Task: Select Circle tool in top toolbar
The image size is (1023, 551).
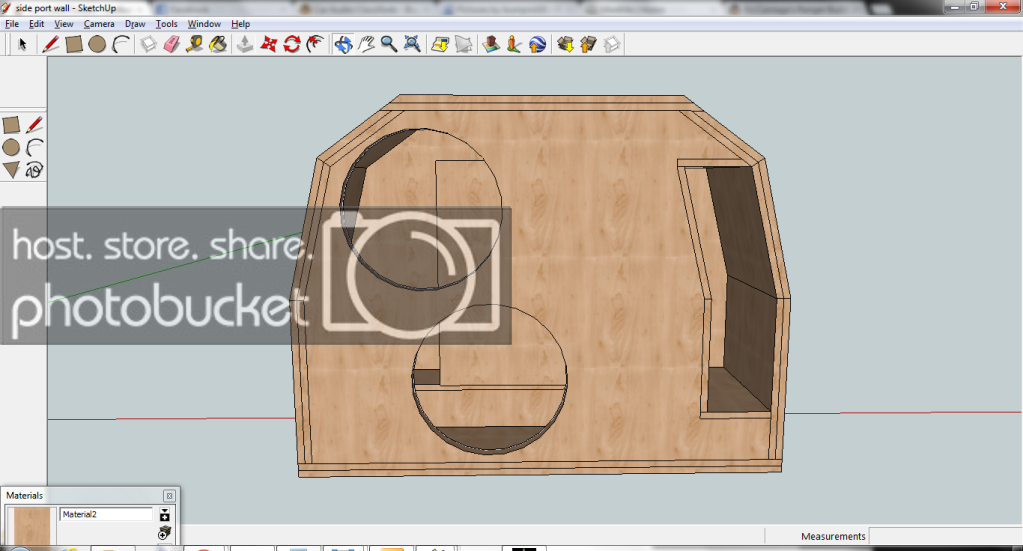Action: tap(97, 44)
